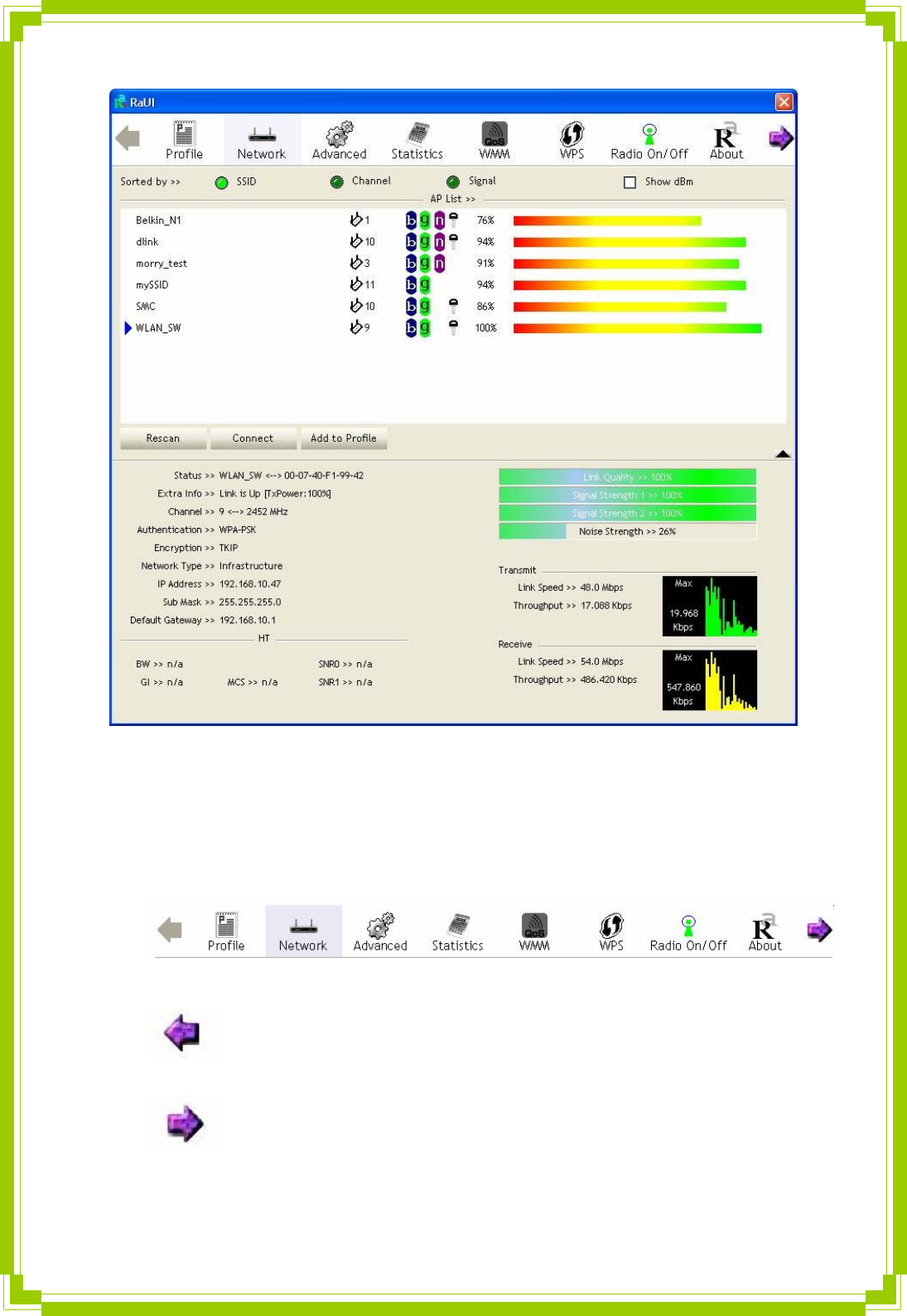Viewport: 907px width, 1316px height.
Task: Select the Belkin_N1 access point
Action: coord(453,220)
